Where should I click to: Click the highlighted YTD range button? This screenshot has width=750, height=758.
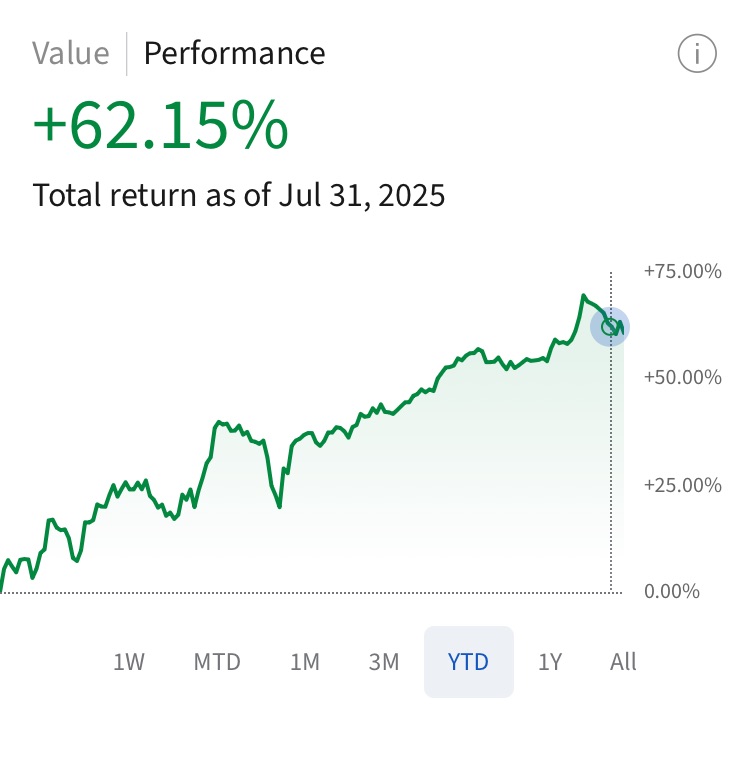pyautogui.click(x=469, y=662)
